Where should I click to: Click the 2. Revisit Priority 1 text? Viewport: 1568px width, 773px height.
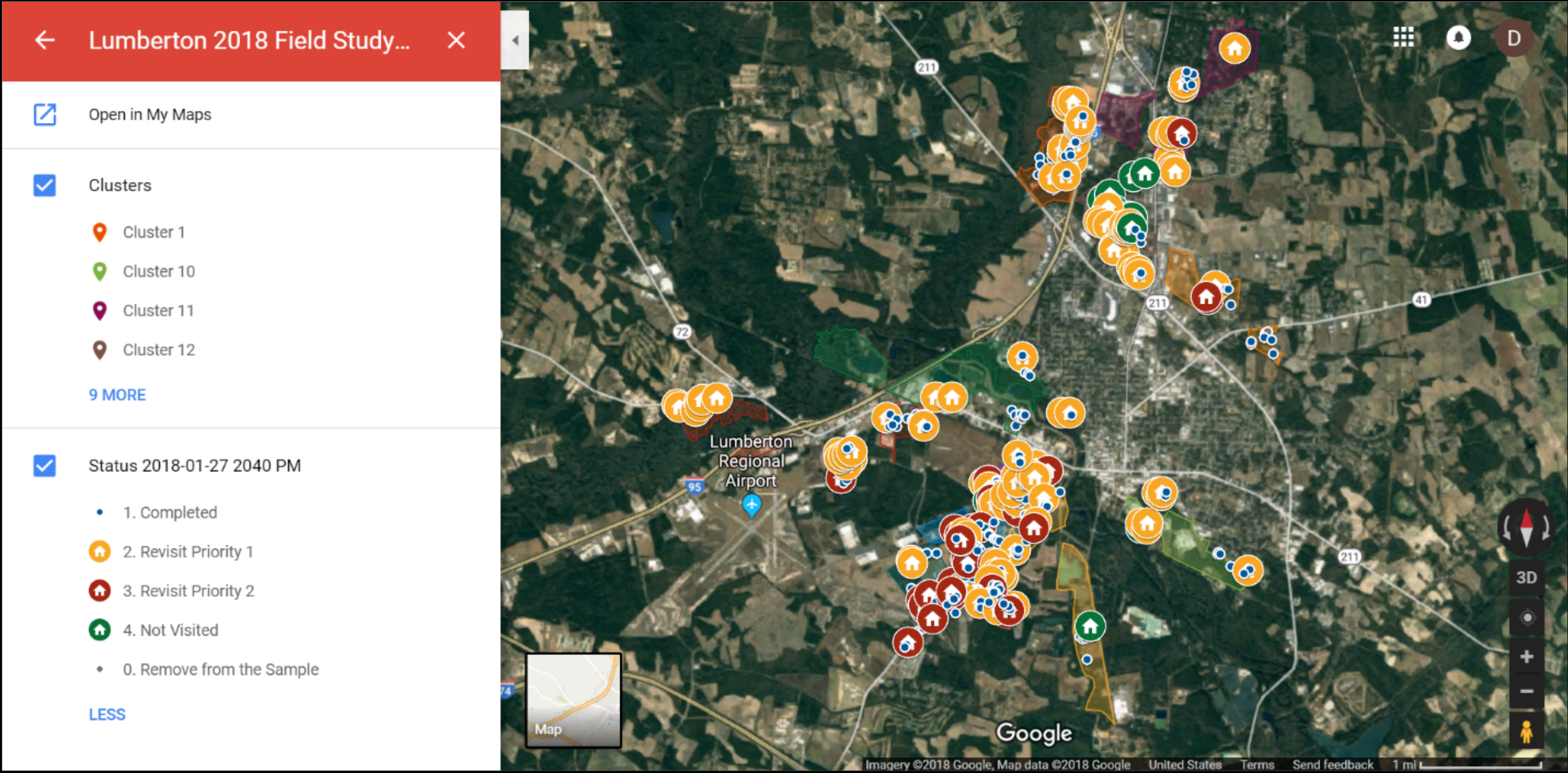tap(188, 552)
